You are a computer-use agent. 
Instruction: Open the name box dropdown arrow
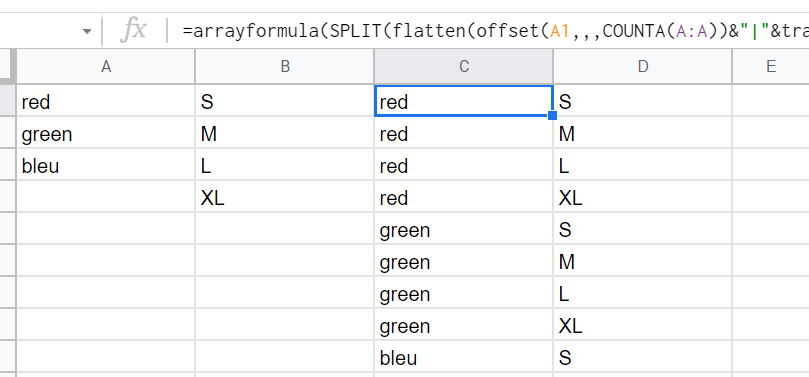point(87,31)
